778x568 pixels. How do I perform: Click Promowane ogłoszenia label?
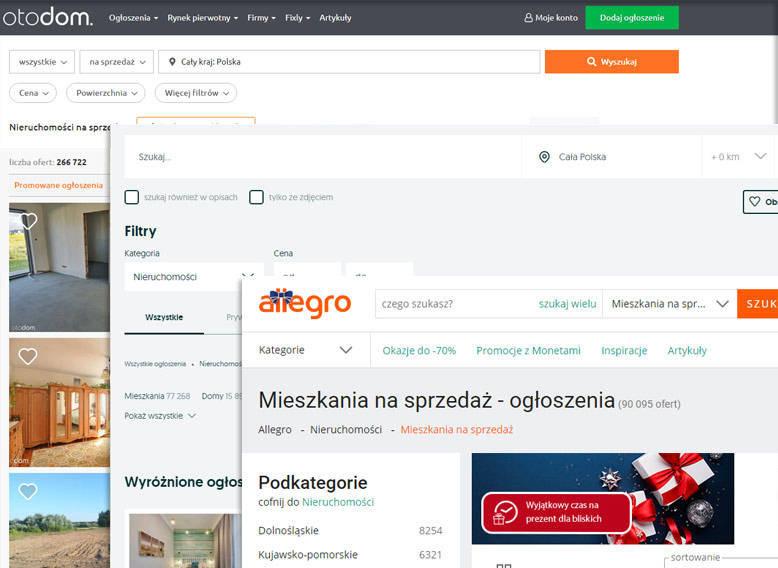tap(59, 185)
